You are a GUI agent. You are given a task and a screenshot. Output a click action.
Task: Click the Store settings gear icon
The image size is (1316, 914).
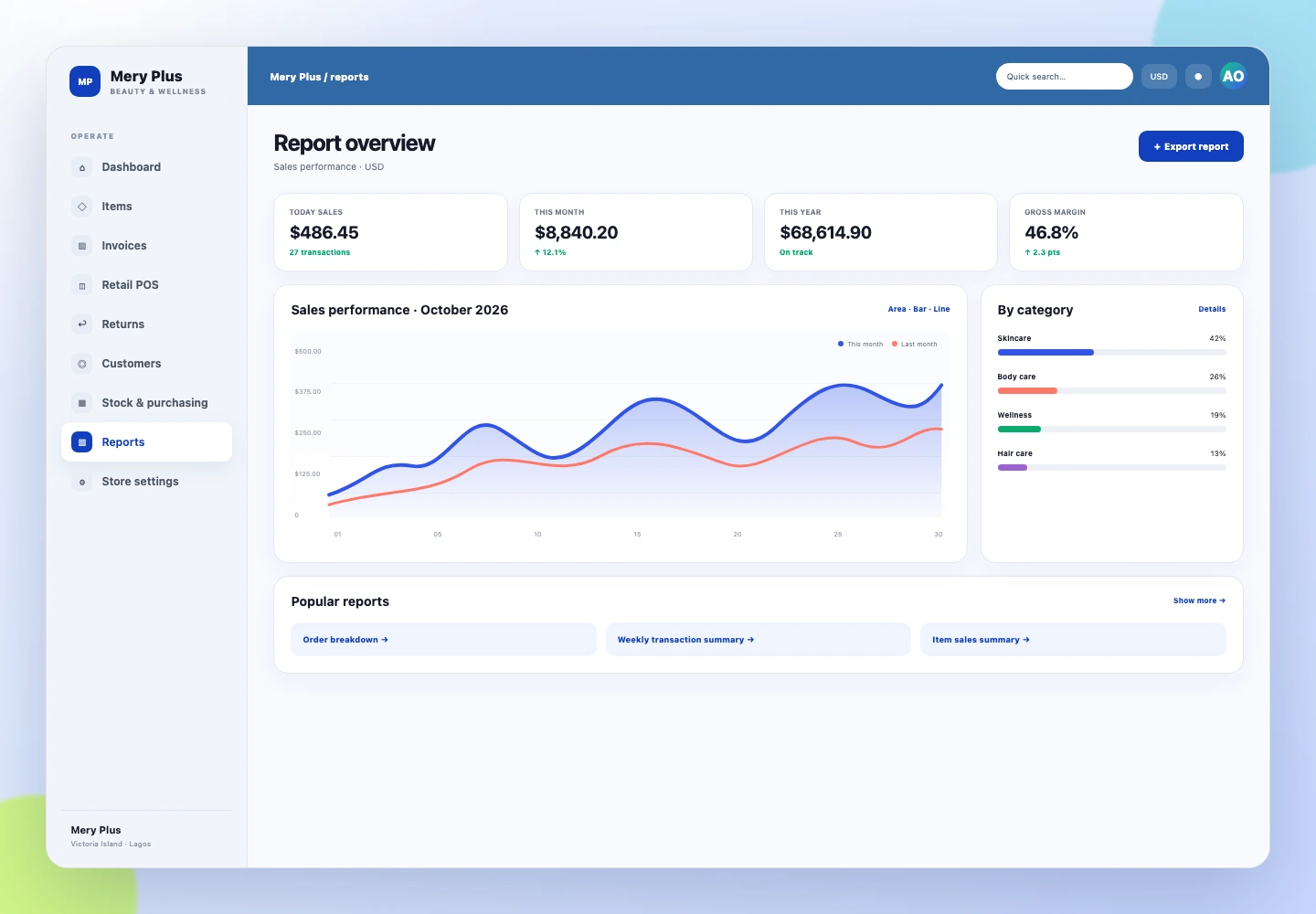82,482
